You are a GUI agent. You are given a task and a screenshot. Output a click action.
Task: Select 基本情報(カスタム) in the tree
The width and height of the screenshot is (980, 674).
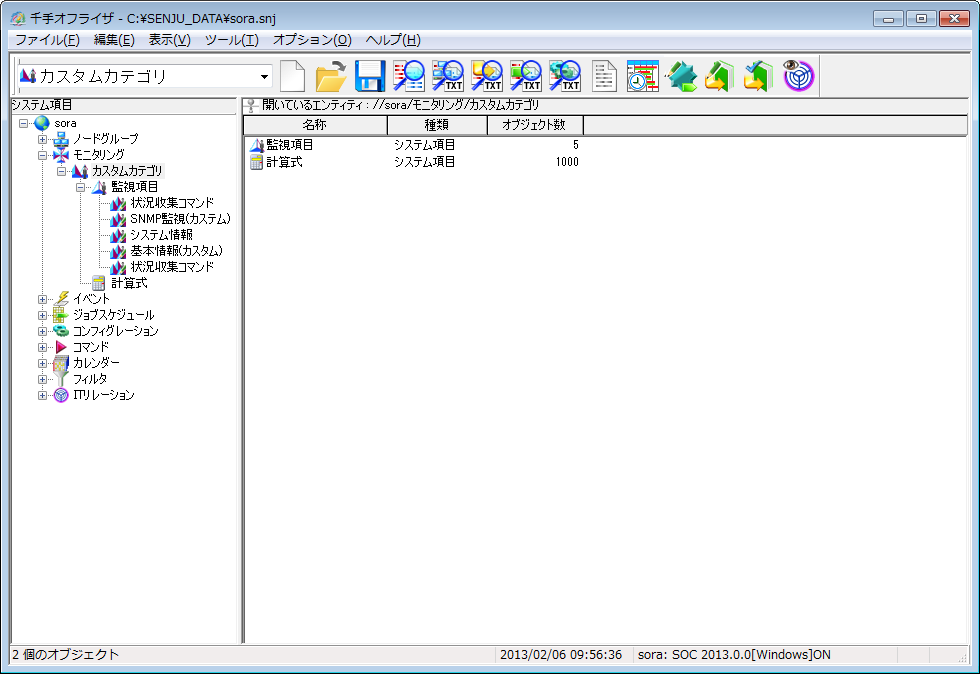[x=176, y=251]
